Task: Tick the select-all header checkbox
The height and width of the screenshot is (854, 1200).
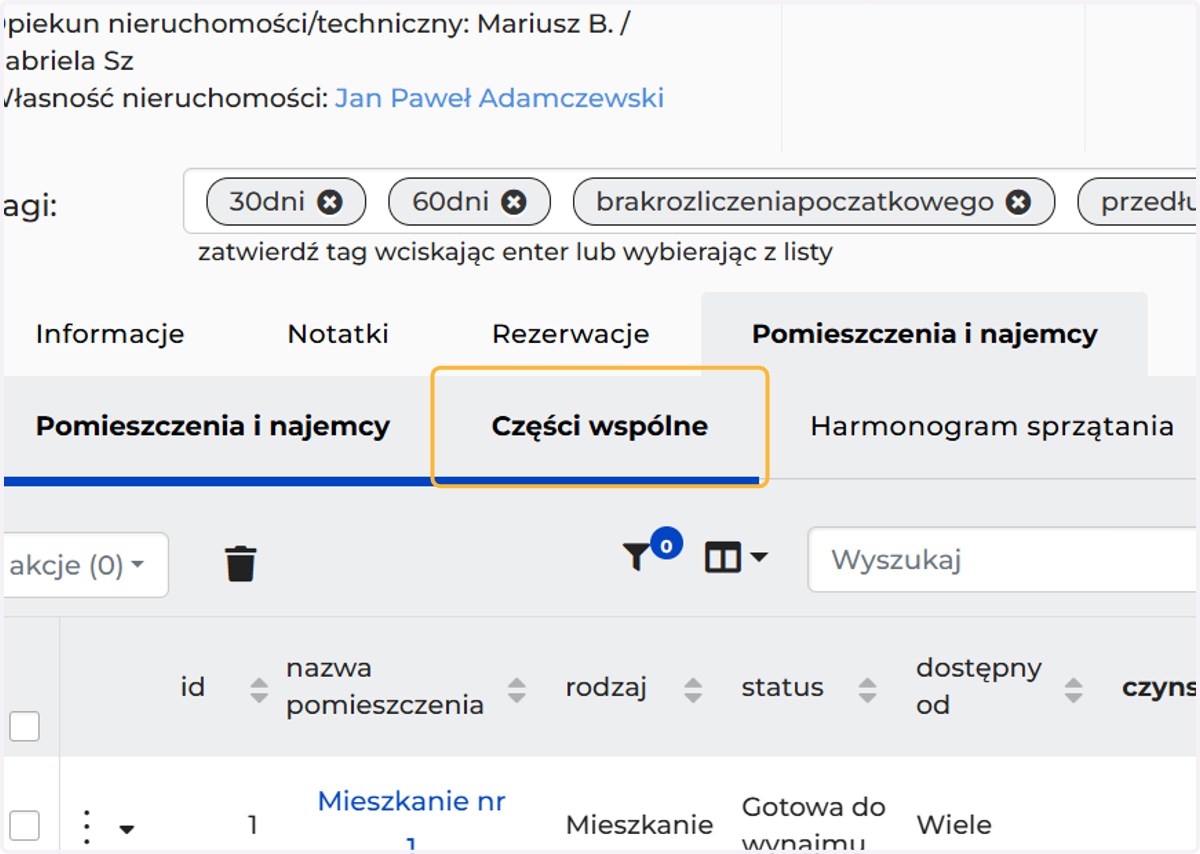Action: pyautogui.click(x=24, y=726)
